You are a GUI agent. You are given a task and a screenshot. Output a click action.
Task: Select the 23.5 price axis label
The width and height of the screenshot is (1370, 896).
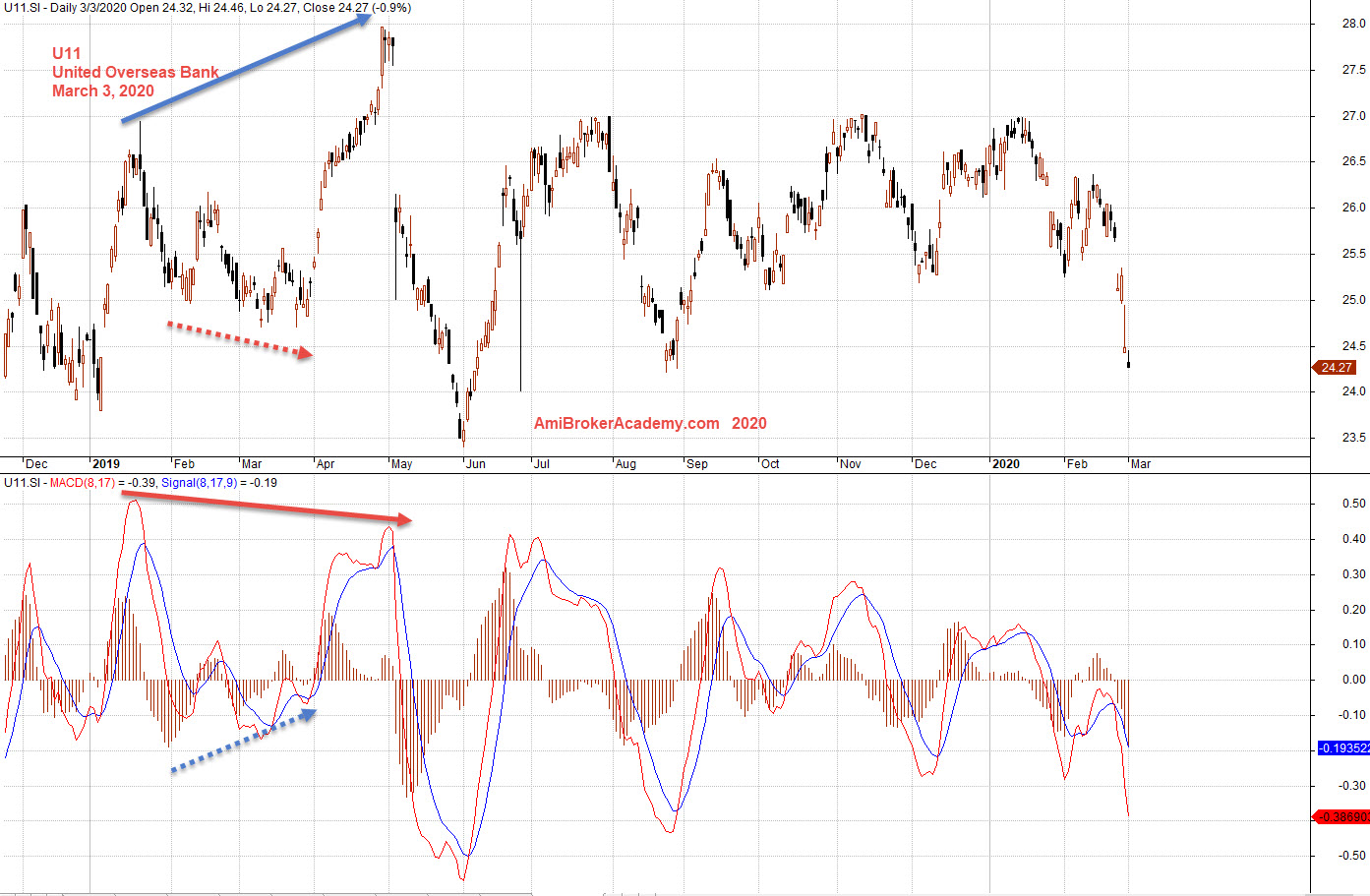click(x=1353, y=438)
